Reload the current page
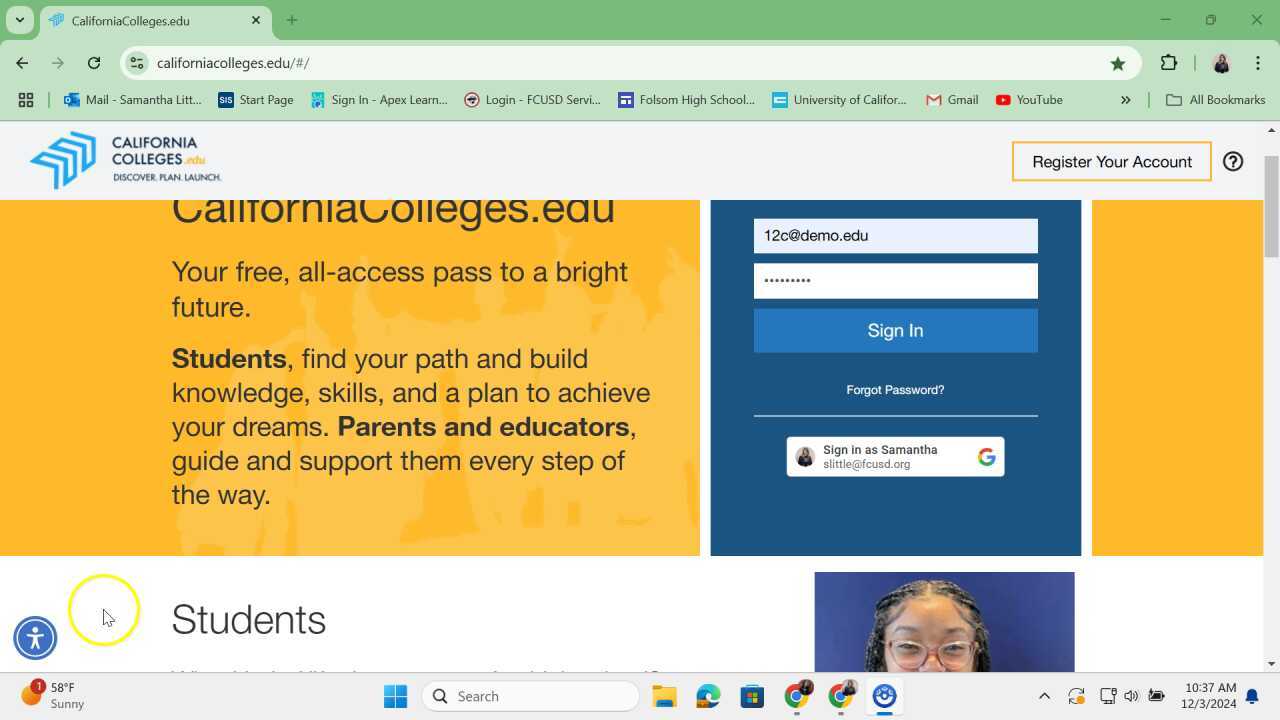 (94, 63)
